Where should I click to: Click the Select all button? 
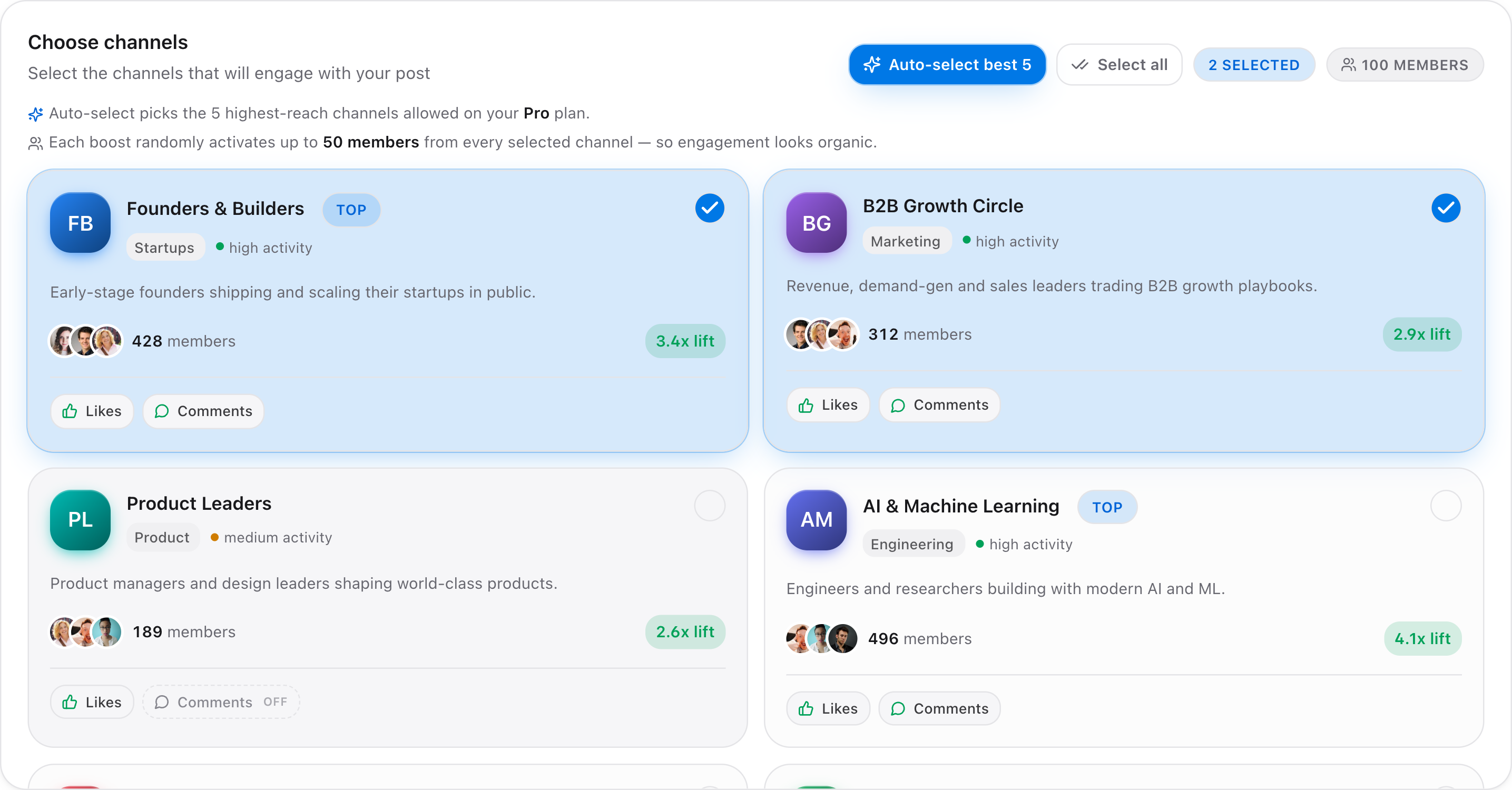click(x=1119, y=65)
